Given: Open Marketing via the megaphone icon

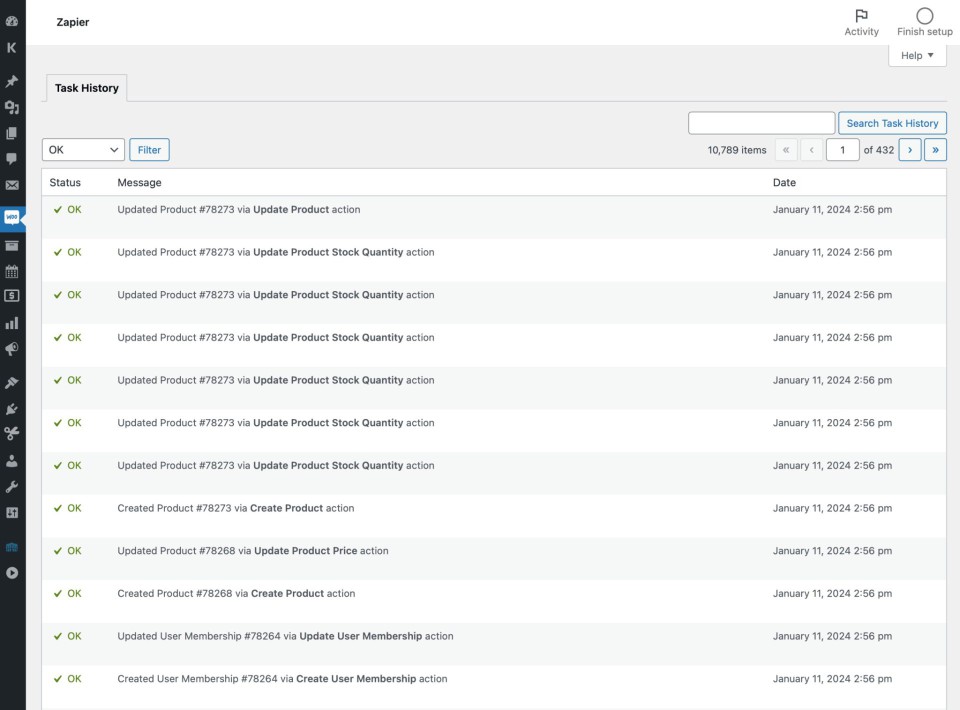Looking at the screenshot, I should point(12,349).
